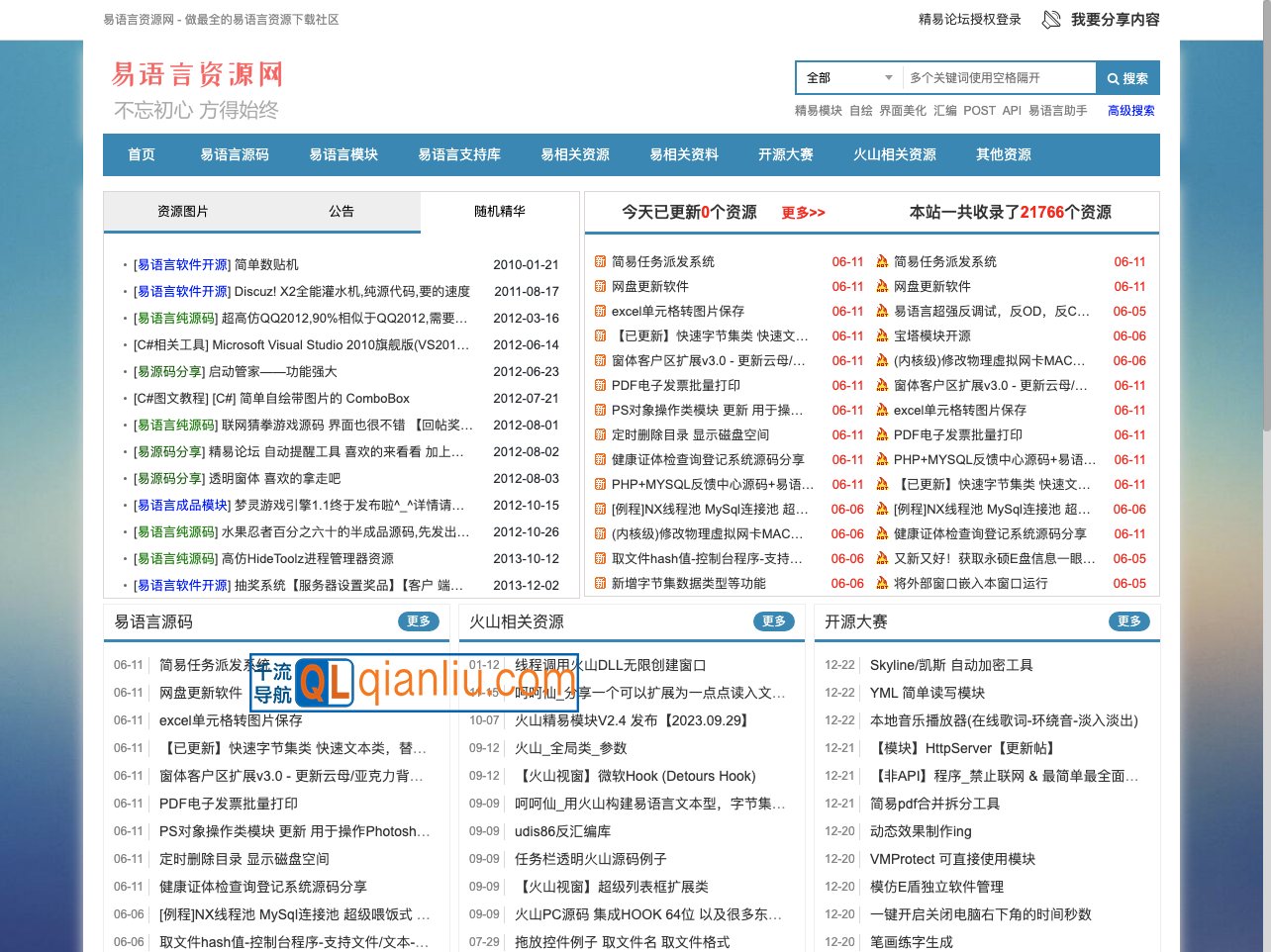
Task: Open the 火山相关资讯 navigation menu item
Action: click(x=895, y=154)
